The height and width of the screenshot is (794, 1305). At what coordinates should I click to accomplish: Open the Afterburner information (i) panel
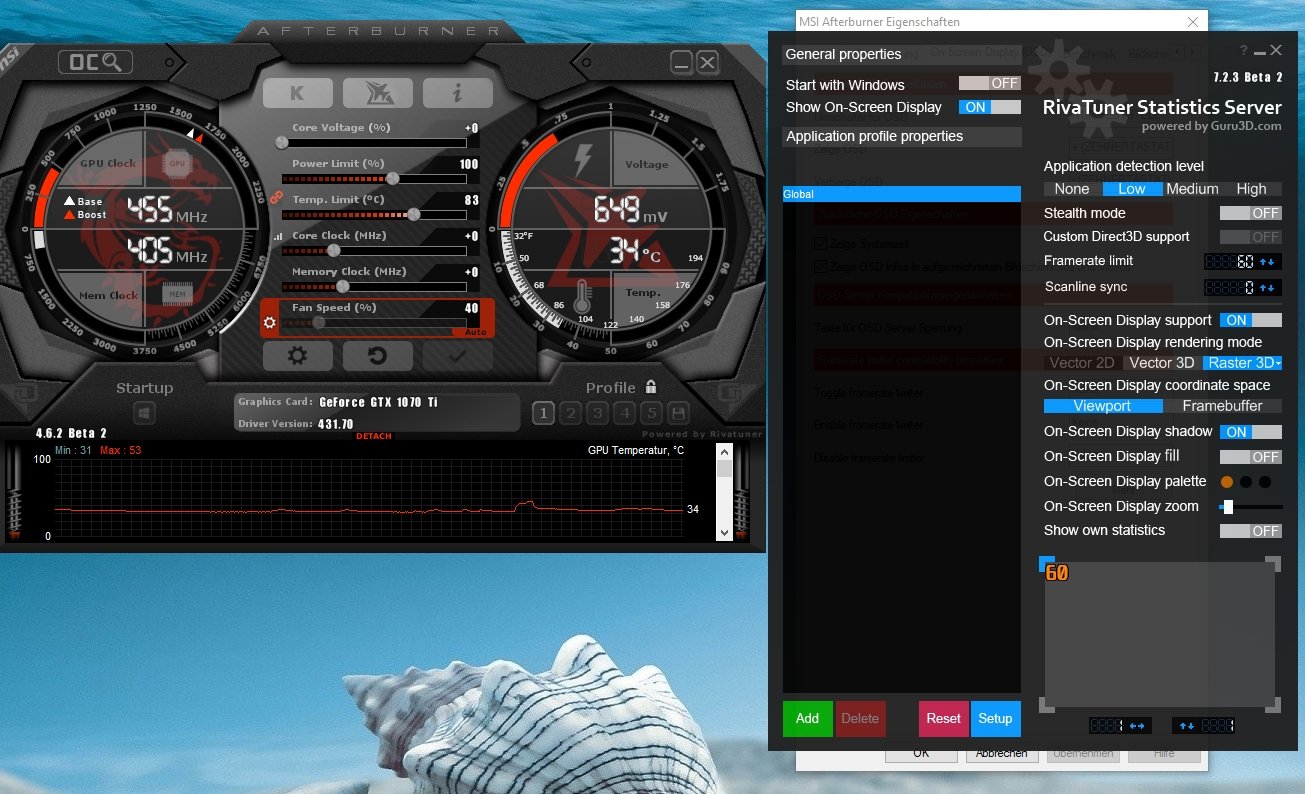[458, 93]
